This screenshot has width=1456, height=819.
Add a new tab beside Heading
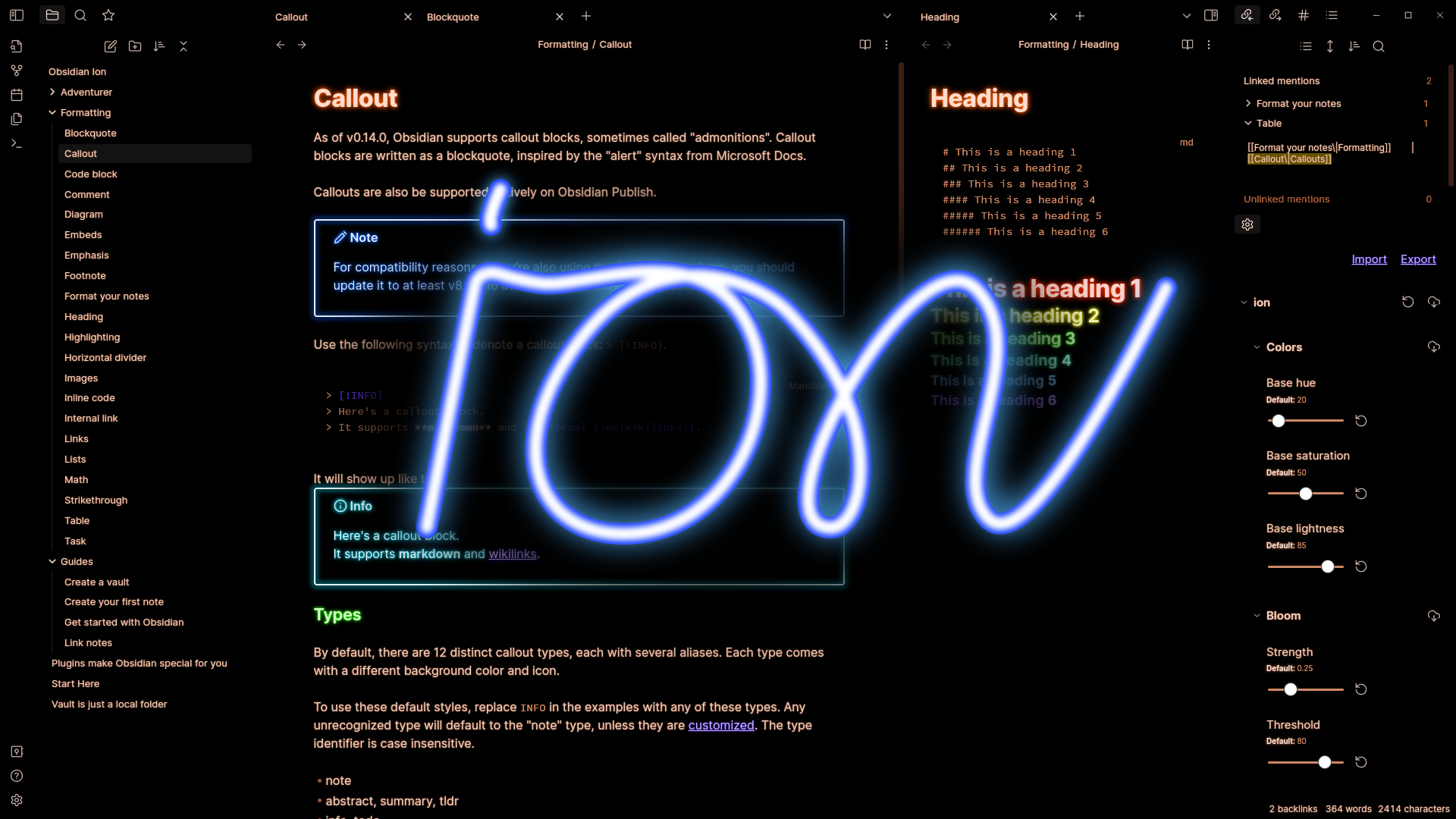(1080, 16)
